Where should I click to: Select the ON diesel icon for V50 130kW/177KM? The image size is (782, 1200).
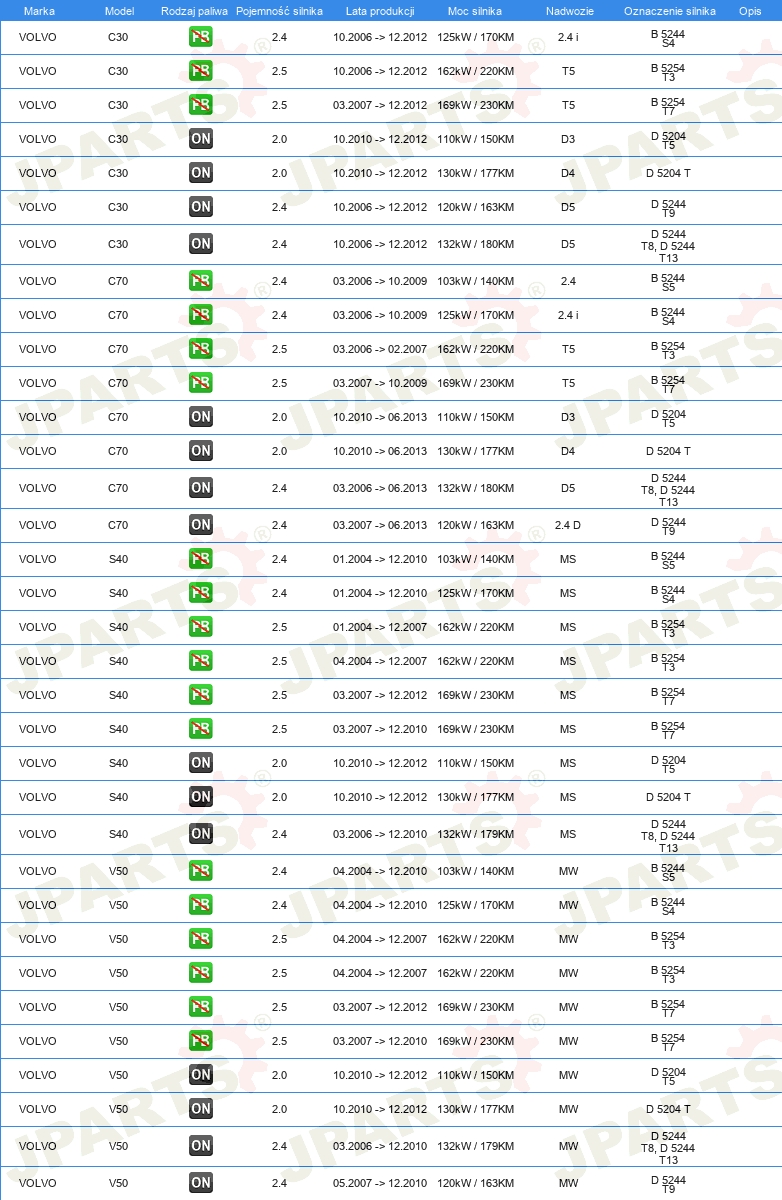pyautogui.click(x=201, y=1110)
